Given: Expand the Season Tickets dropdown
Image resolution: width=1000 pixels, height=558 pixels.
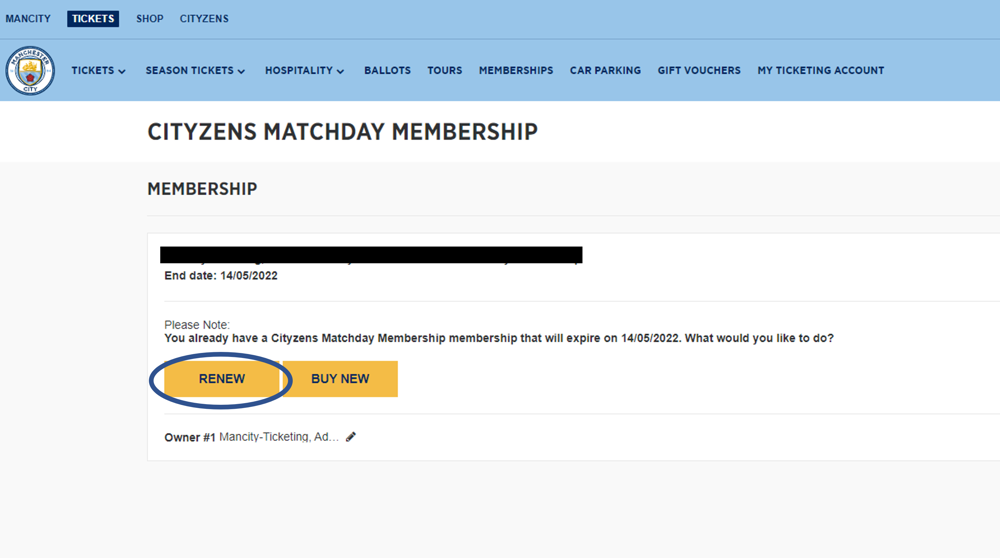Looking at the screenshot, I should pyautogui.click(x=195, y=71).
